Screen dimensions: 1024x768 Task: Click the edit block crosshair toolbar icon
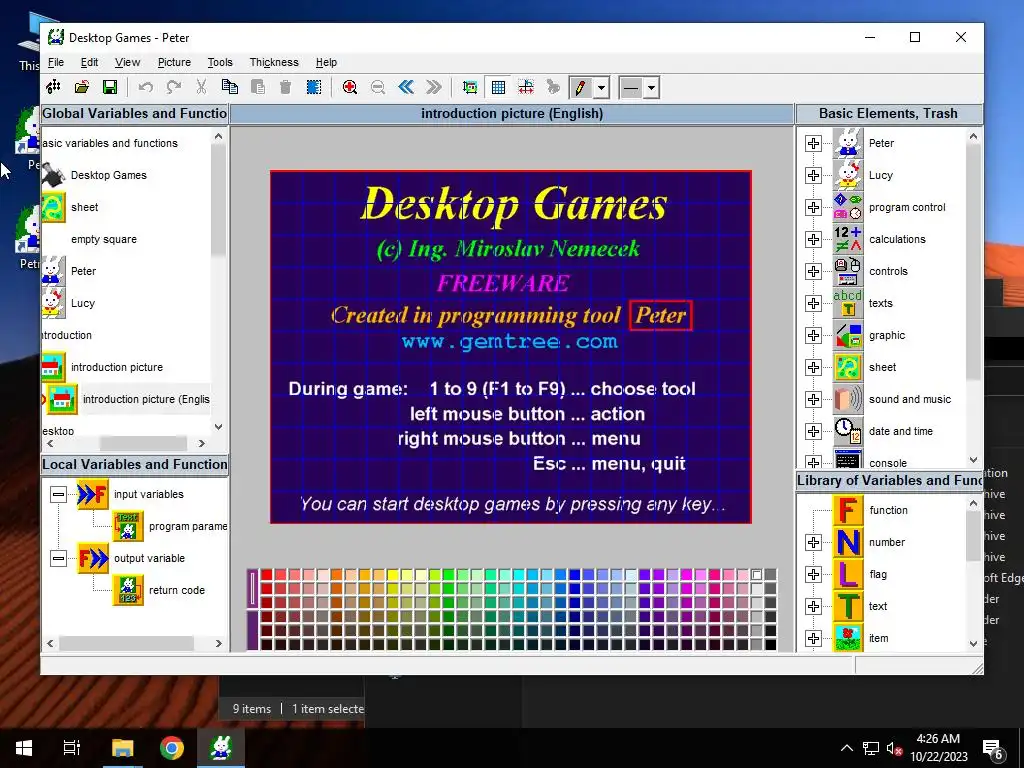[x=526, y=87]
